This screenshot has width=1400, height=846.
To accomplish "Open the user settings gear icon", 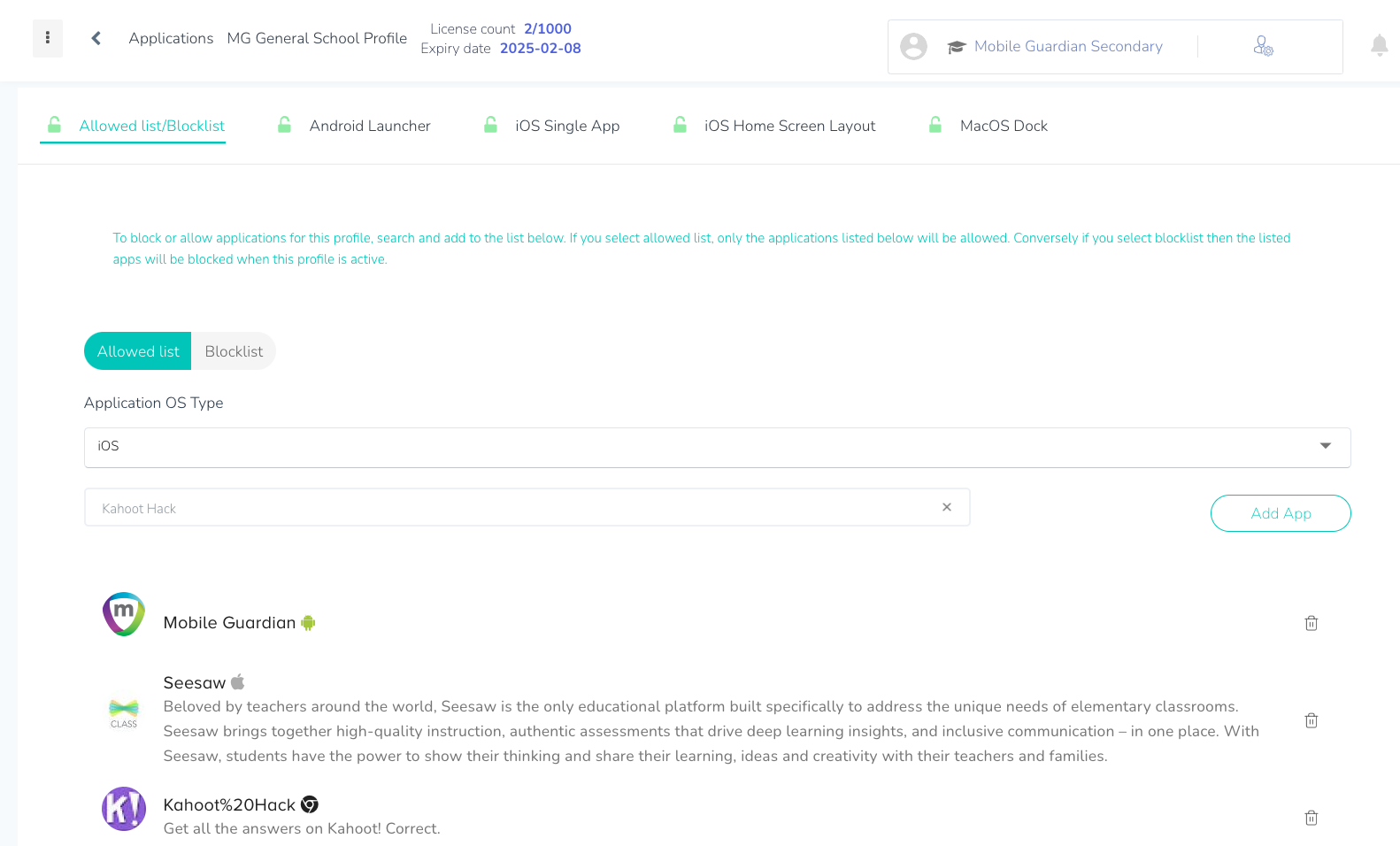I will [x=1263, y=46].
